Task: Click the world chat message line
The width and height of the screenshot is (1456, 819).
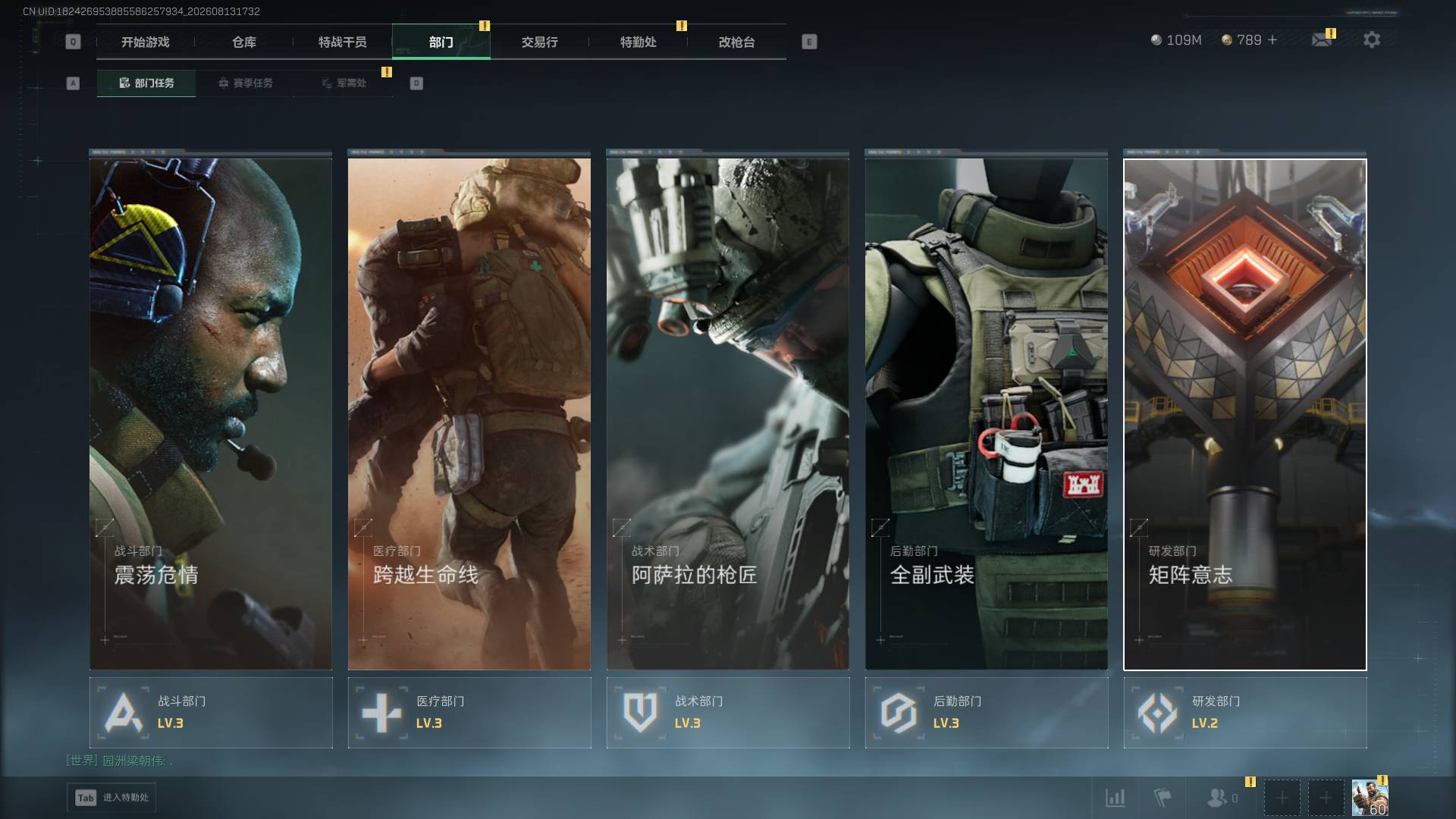Action: click(x=120, y=761)
